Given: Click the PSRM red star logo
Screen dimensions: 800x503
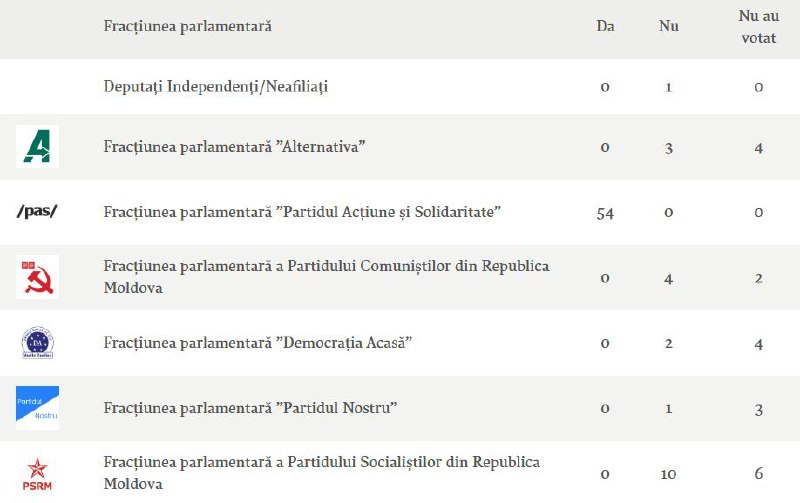Looking at the screenshot, I should (37, 473).
